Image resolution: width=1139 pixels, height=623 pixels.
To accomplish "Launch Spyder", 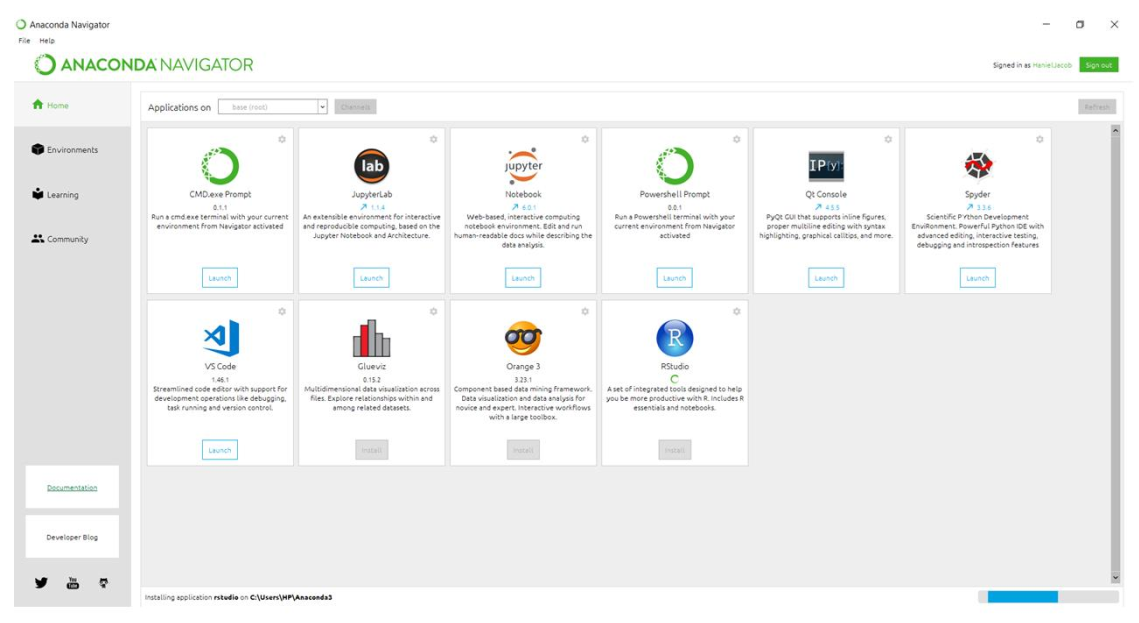I will [x=978, y=278].
